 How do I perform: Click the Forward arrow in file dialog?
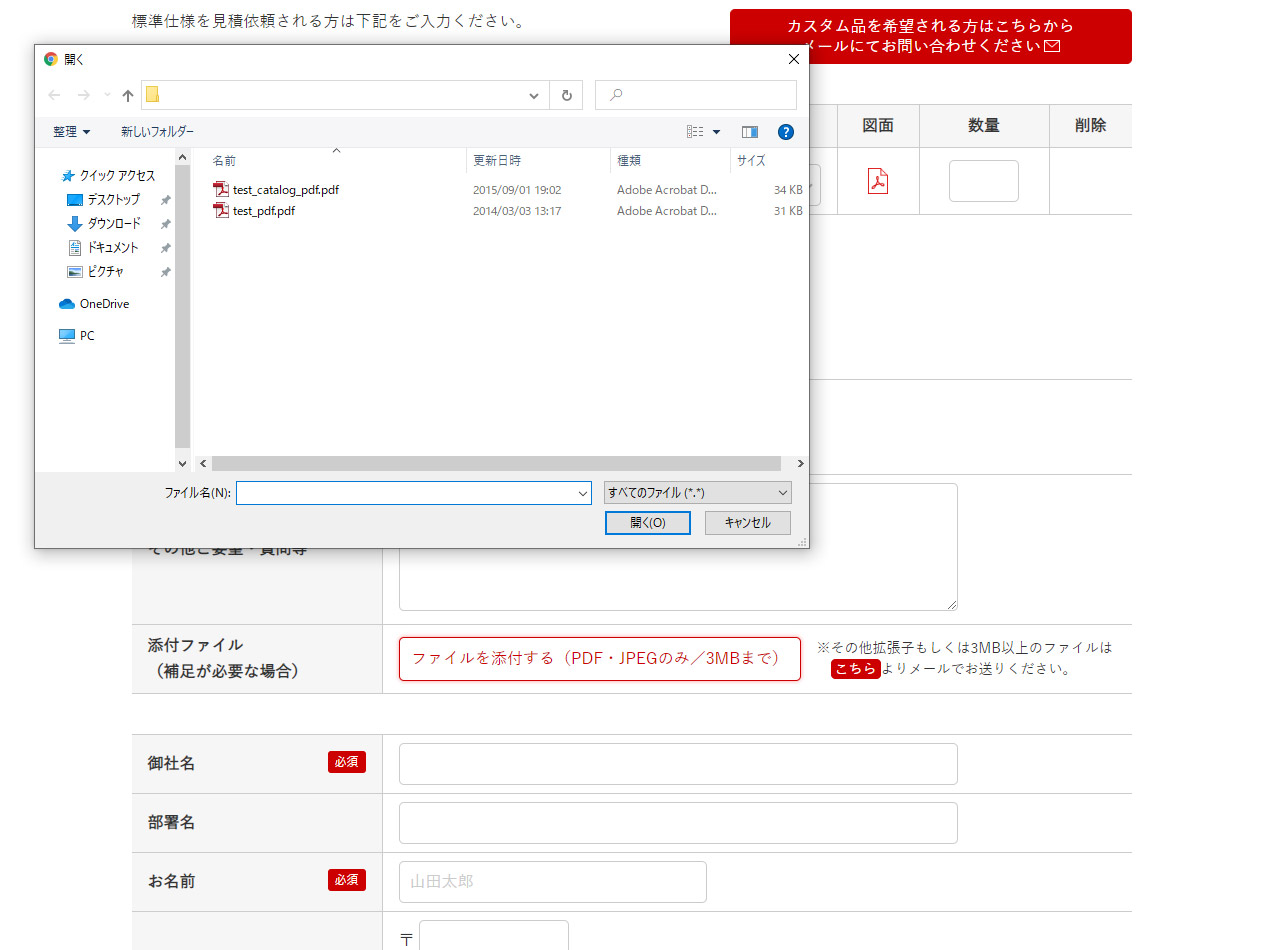[83, 95]
